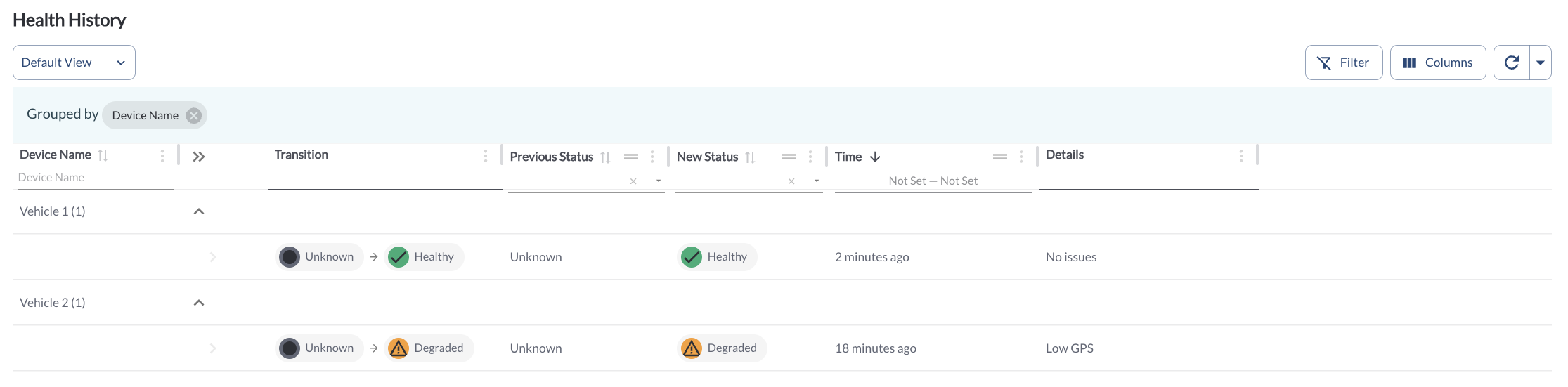The width and height of the screenshot is (1568, 387).
Task: Click the Device Name filter input
Action: click(95, 178)
